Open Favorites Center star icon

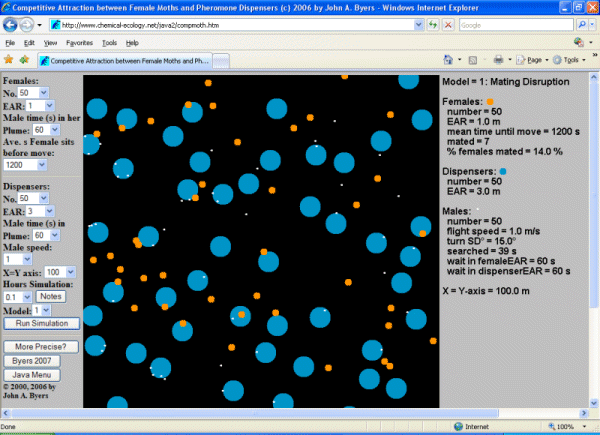8,59
